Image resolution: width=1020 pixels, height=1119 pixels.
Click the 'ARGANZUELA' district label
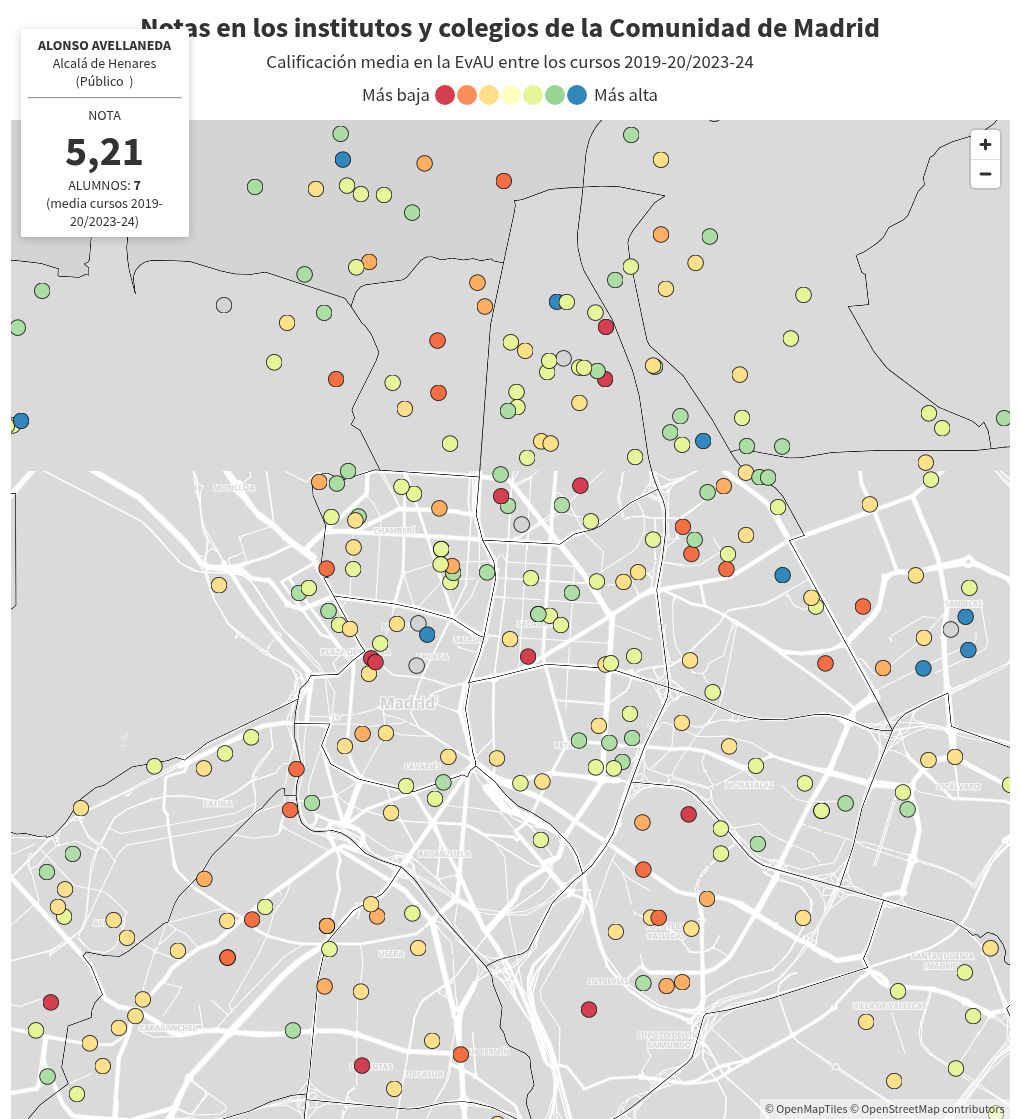(x=444, y=854)
